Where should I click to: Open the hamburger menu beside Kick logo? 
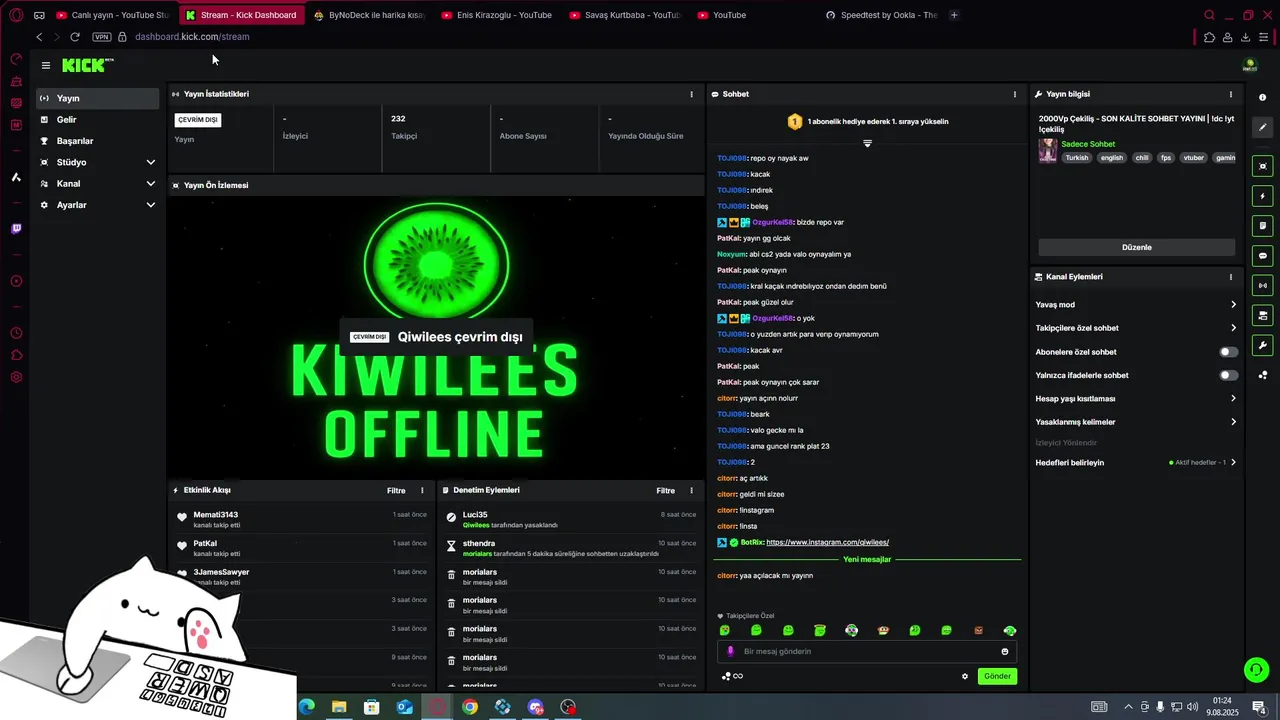pos(45,65)
